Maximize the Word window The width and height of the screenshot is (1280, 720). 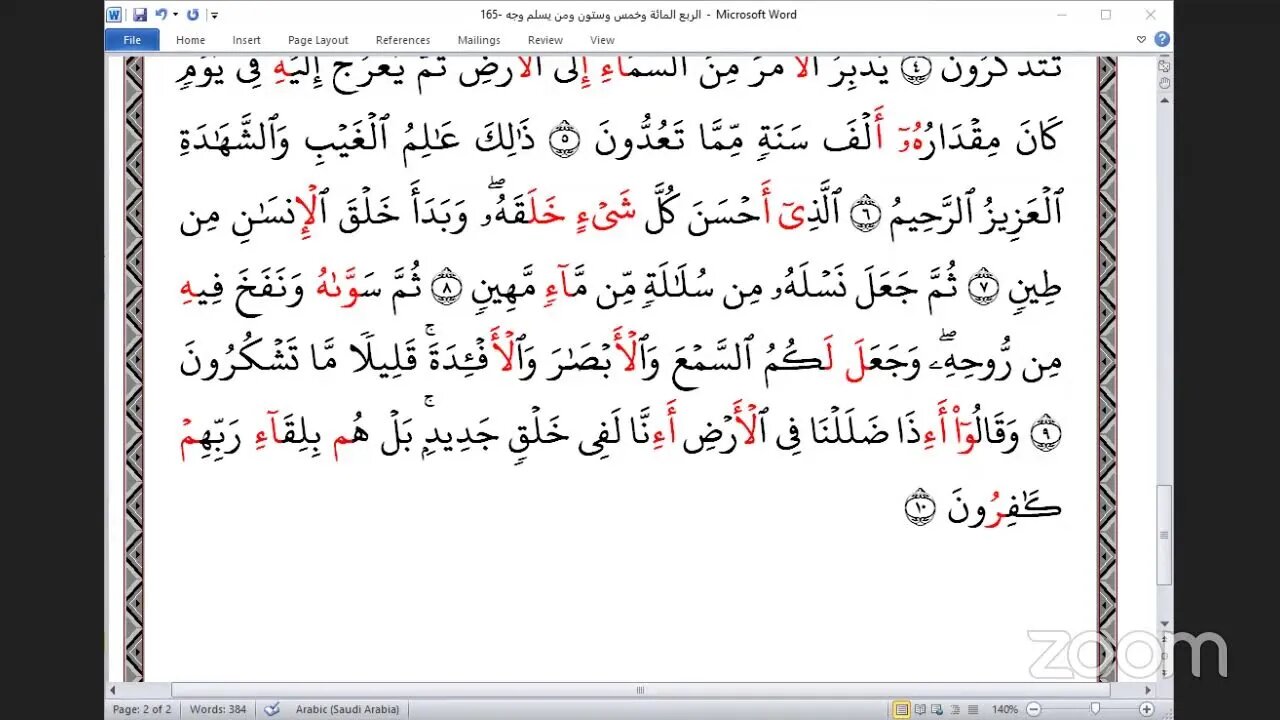(1106, 15)
